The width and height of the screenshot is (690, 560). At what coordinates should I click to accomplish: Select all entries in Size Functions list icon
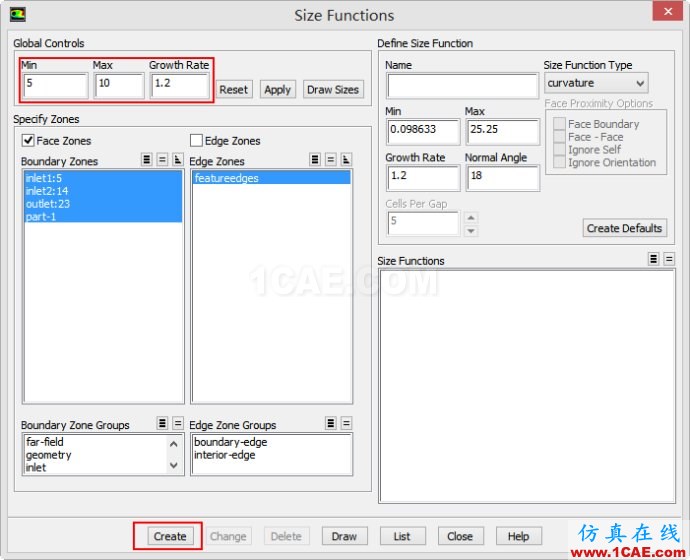point(654,259)
